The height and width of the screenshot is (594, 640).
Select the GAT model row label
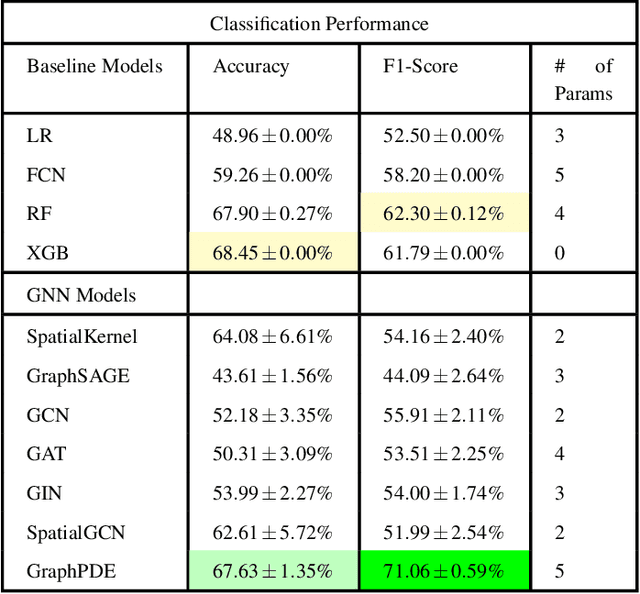click(47, 454)
